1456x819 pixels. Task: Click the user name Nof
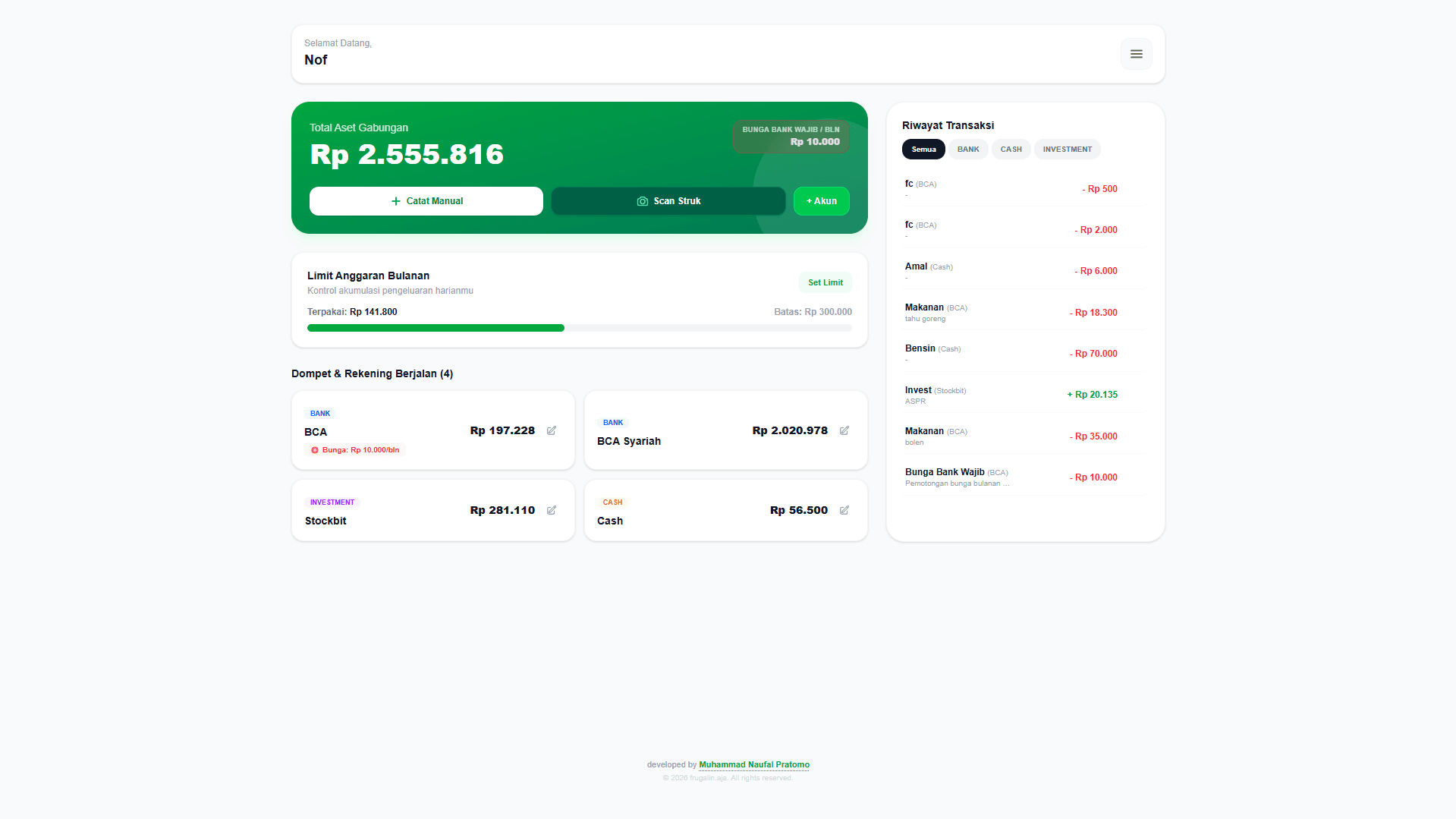pyautogui.click(x=316, y=60)
